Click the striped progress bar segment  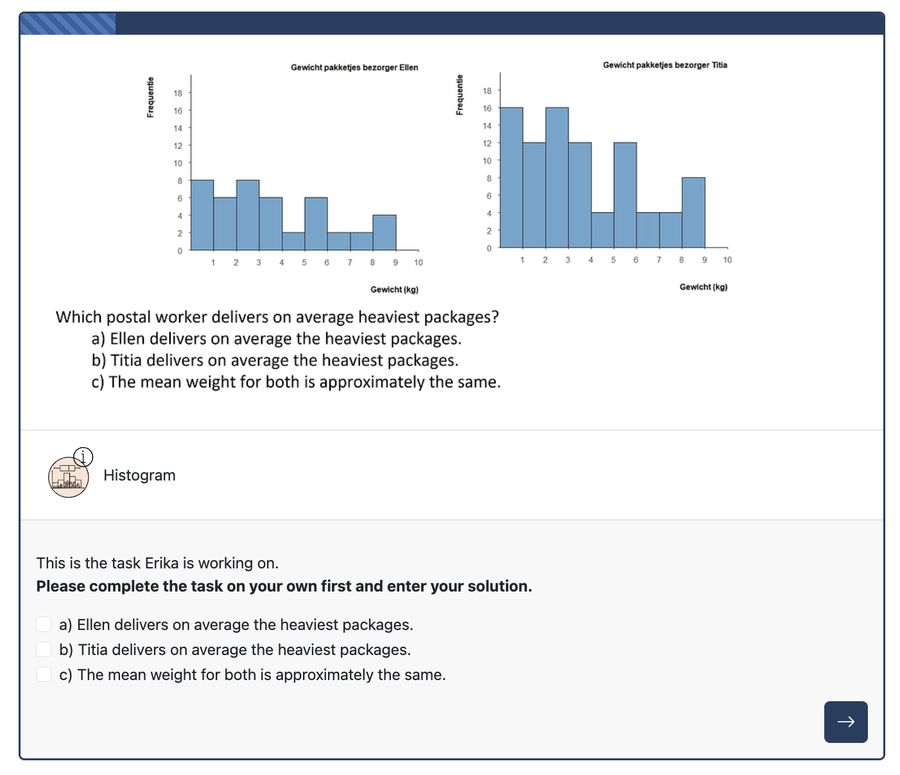click(x=68, y=24)
